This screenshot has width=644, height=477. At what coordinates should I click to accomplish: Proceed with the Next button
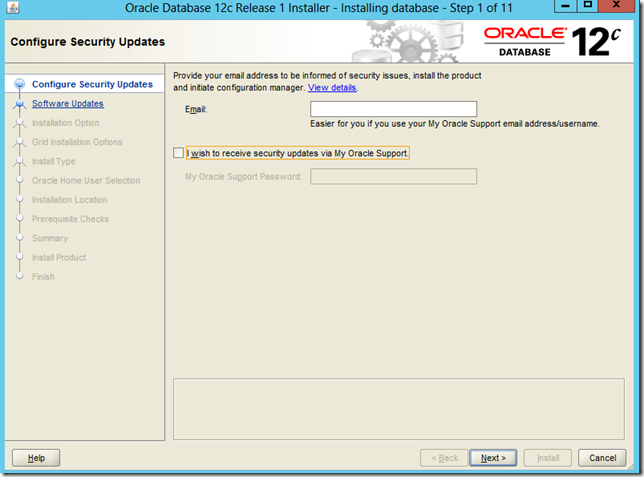[x=493, y=458]
